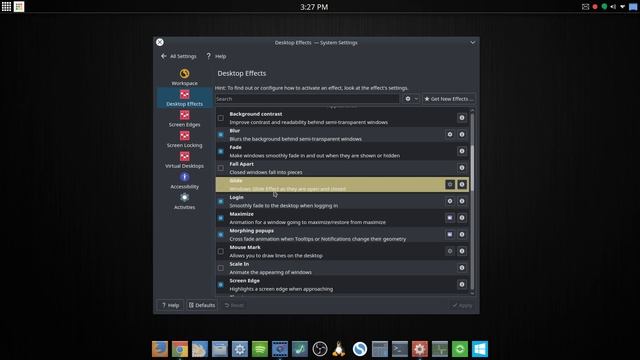Open the Tux penguin dock icon
The width and height of the screenshot is (640, 360).
[339, 349]
